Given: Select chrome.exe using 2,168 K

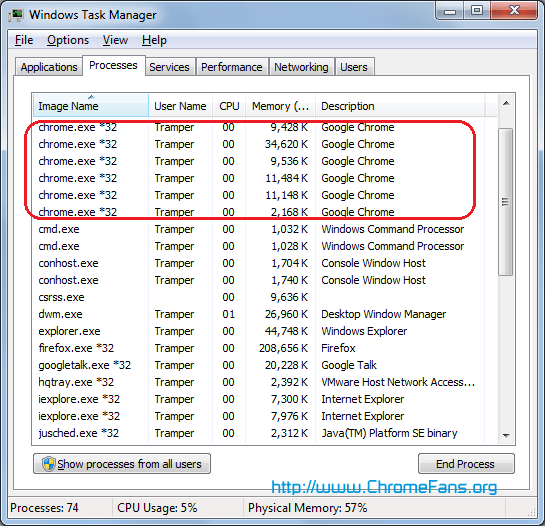Looking at the screenshot, I should coord(258,212).
